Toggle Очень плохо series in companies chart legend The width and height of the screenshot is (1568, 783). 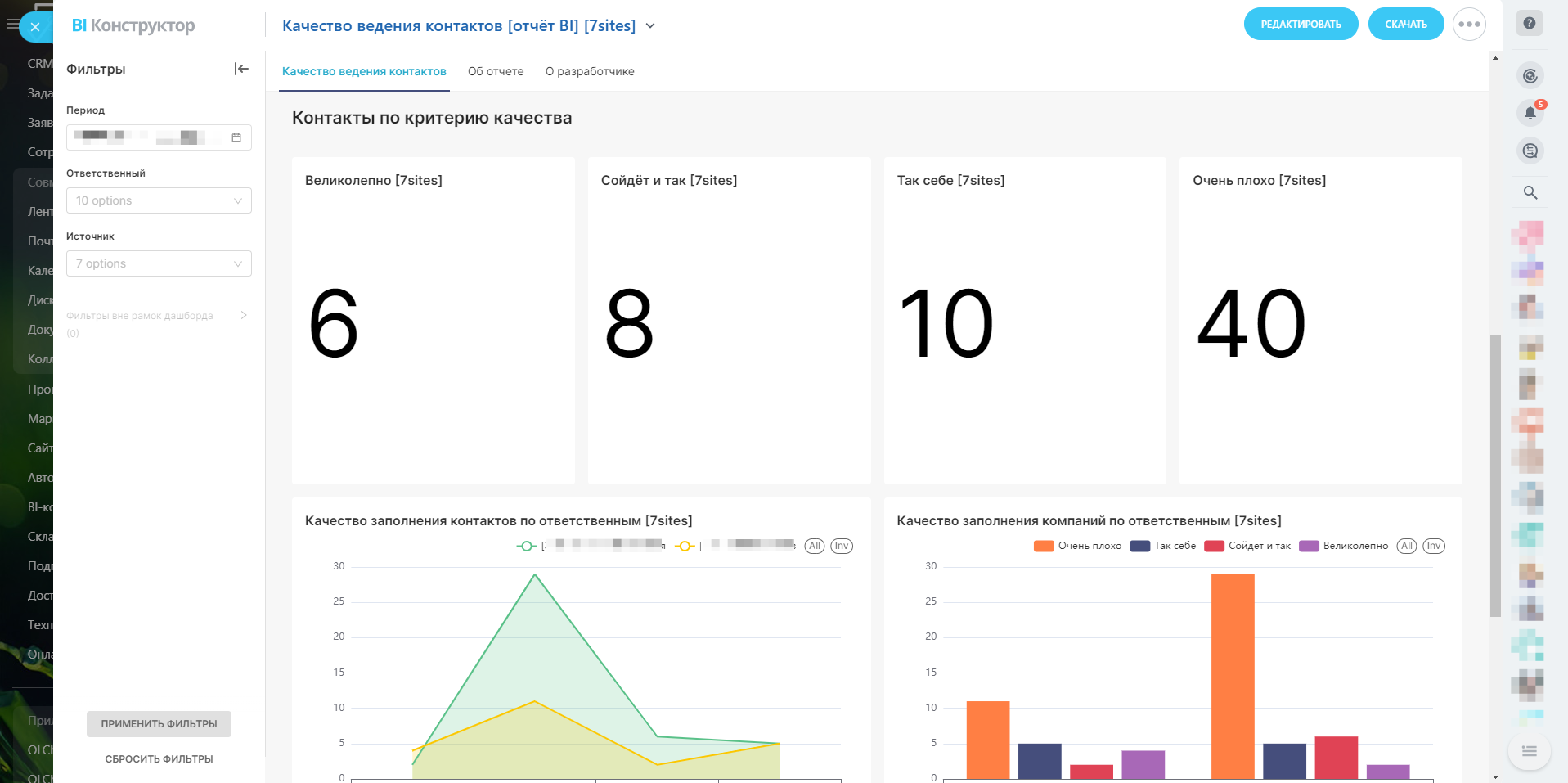pyautogui.click(x=1078, y=547)
